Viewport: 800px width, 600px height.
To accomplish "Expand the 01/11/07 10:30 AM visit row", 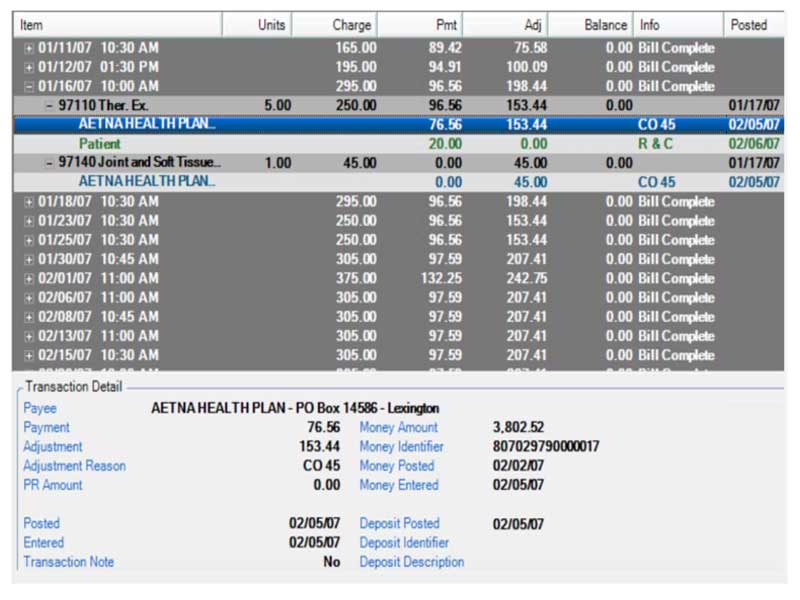I will pyautogui.click(x=29, y=49).
